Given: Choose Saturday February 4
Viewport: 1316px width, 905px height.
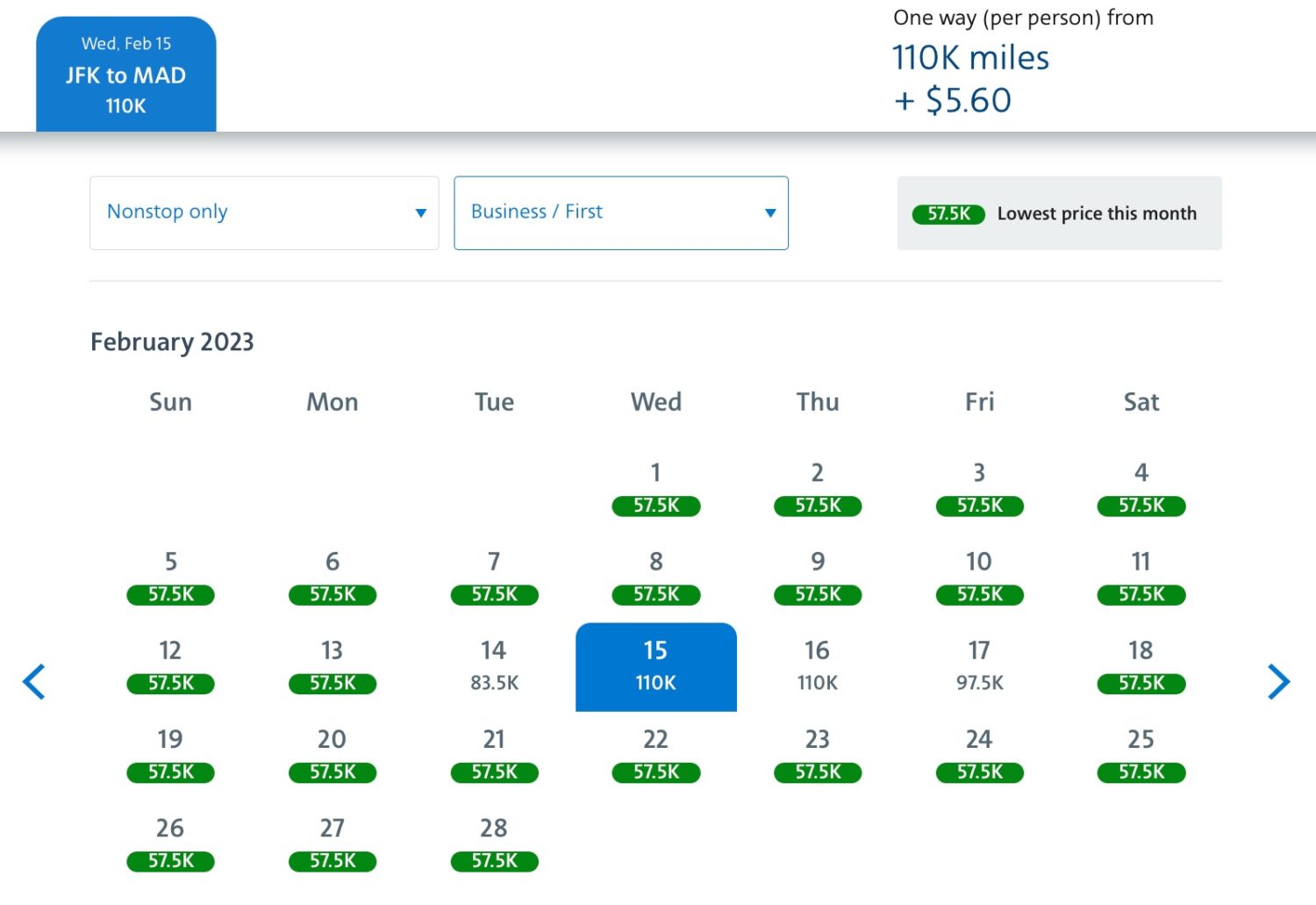Looking at the screenshot, I should pyautogui.click(x=1141, y=489).
